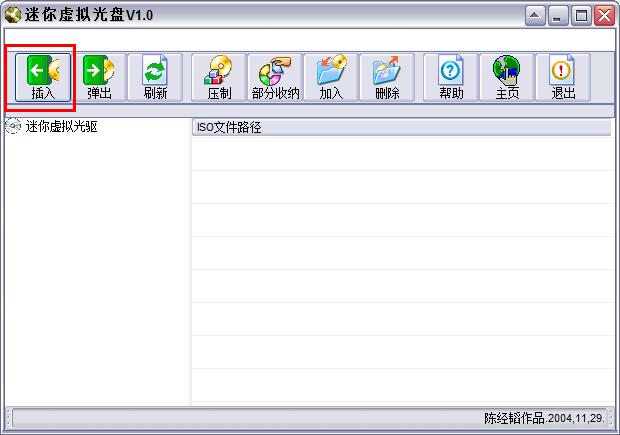Maximize the 迷你虚拟光盘 window
This screenshot has height=435, width=620.
point(581,16)
